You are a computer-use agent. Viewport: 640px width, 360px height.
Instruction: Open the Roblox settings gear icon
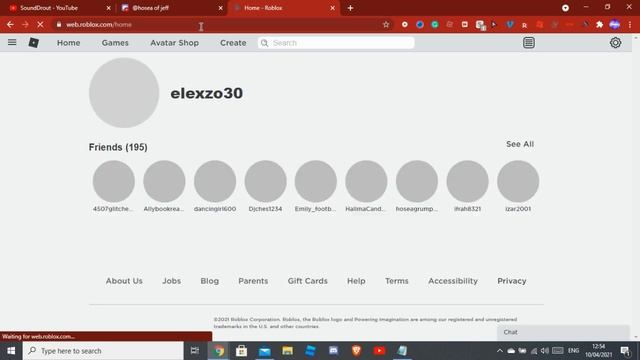click(616, 42)
